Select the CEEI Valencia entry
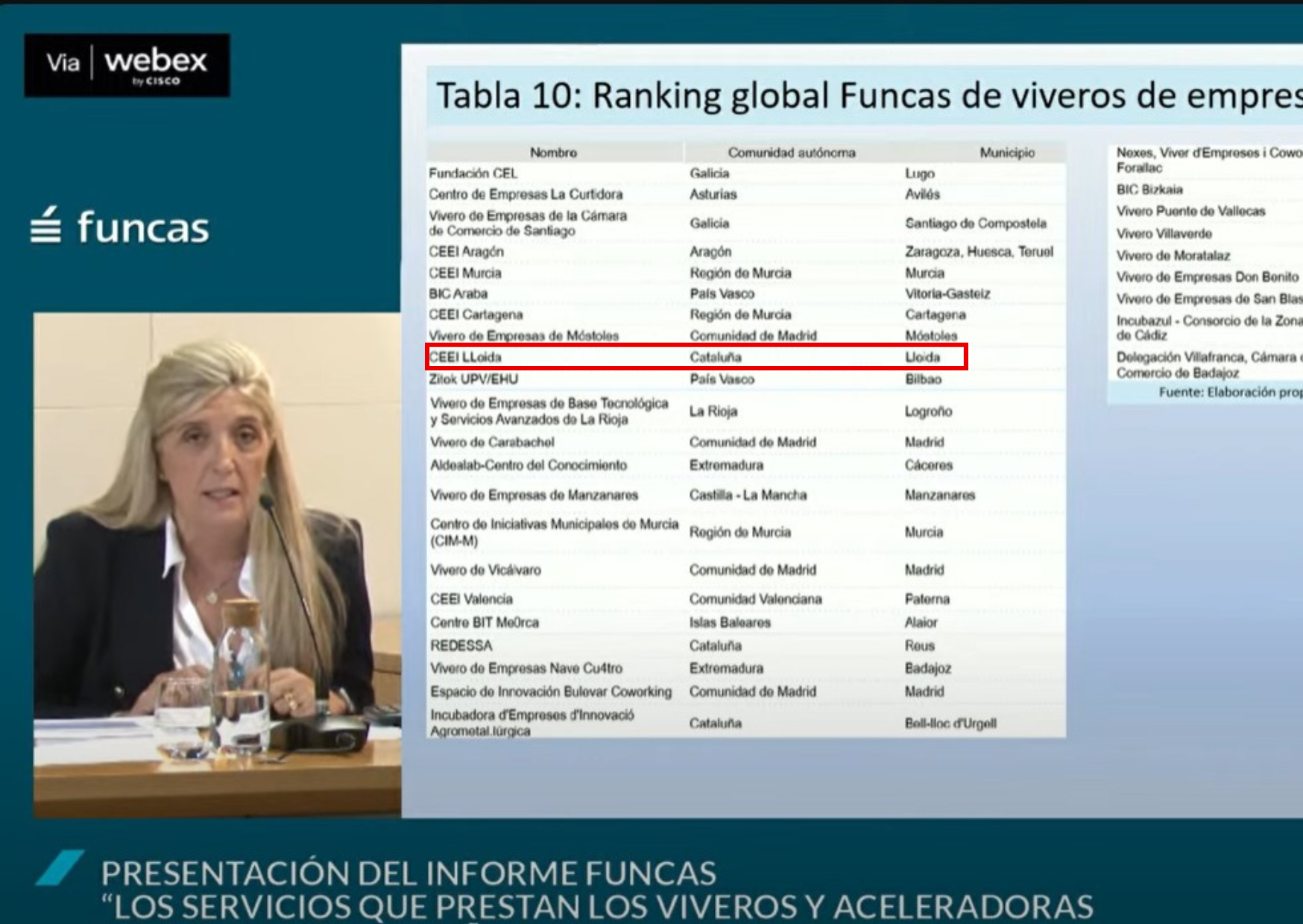1303x924 pixels. click(471, 599)
